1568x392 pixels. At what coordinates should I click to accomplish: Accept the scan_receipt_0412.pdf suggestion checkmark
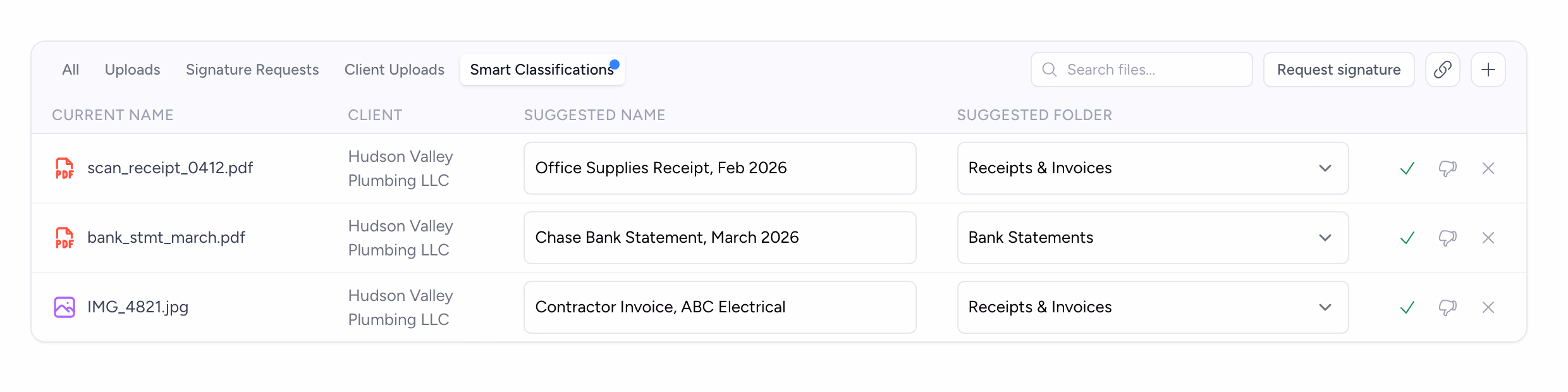pyautogui.click(x=1407, y=168)
